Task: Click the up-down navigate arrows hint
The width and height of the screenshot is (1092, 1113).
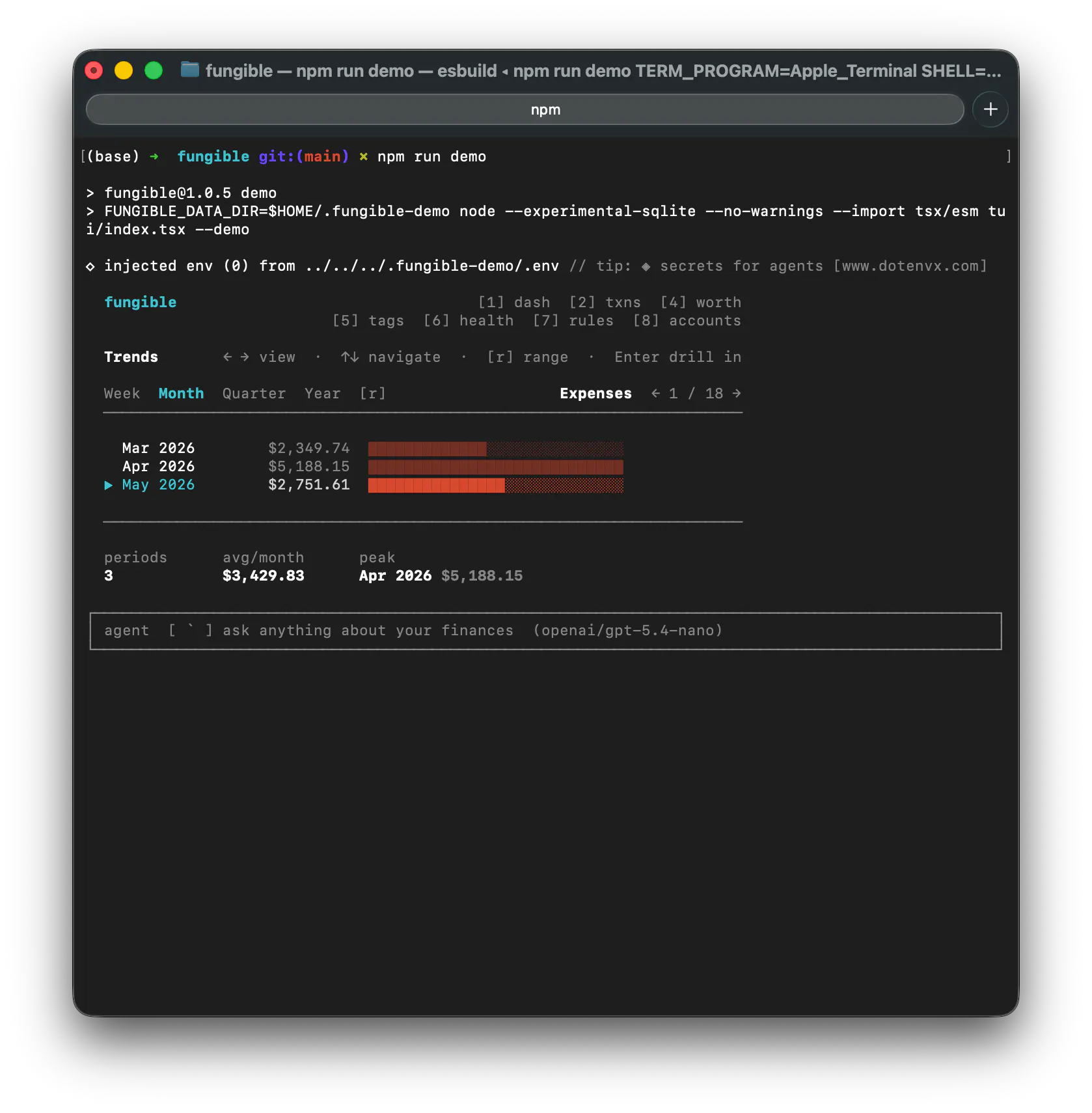Action: coord(390,357)
